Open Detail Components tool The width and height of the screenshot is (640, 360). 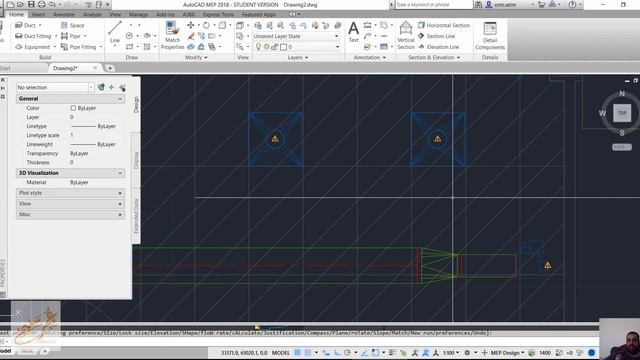click(x=490, y=36)
